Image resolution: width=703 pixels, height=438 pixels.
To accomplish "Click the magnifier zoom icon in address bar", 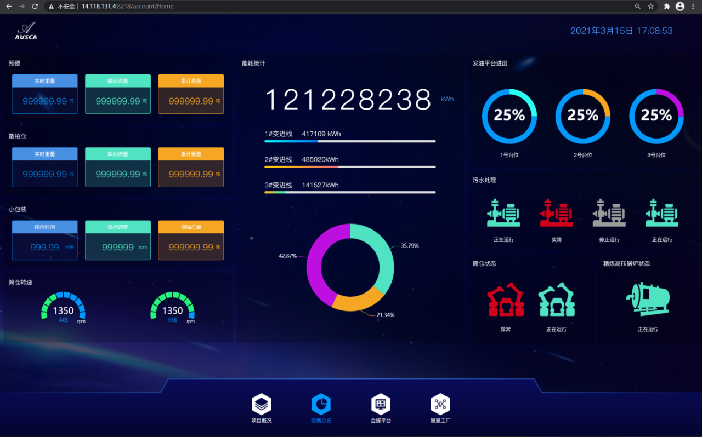I will click(638, 6).
